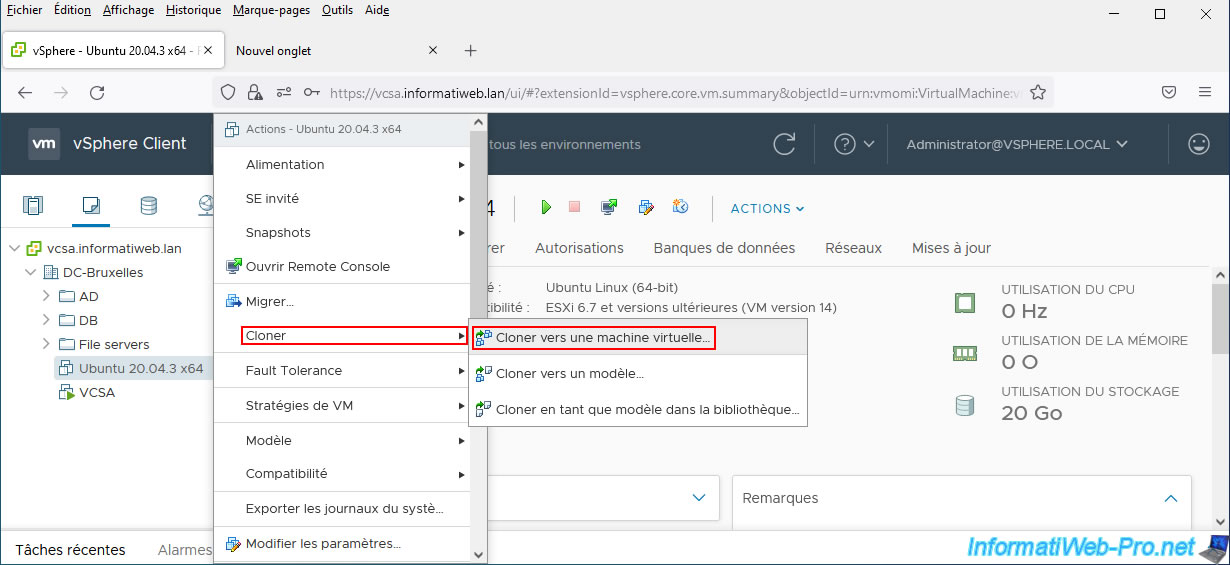This screenshot has width=1230, height=565.
Task: Switch to the Mises à jour tab
Action: (x=951, y=248)
